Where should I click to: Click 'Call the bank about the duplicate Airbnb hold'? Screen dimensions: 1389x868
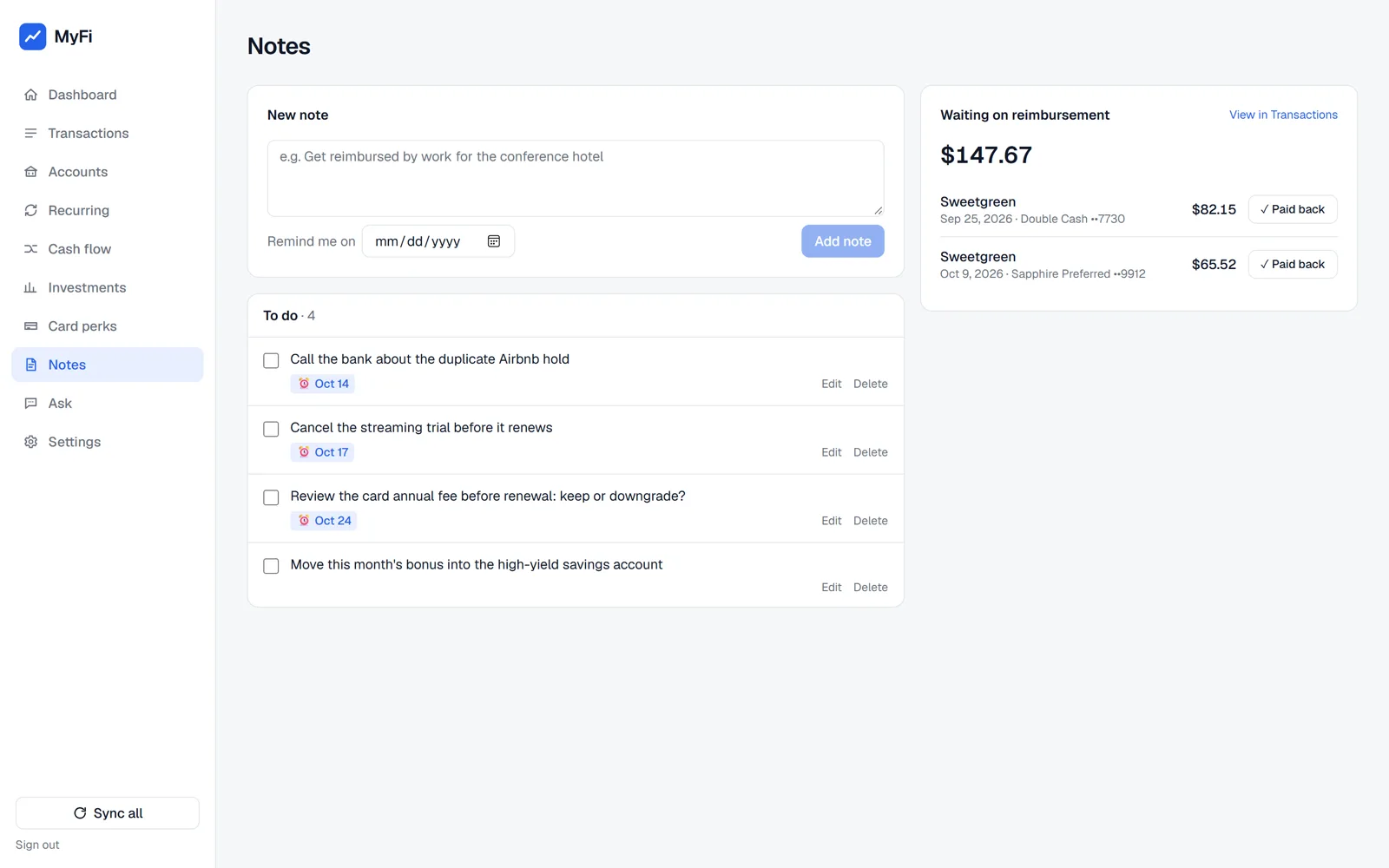[430, 359]
